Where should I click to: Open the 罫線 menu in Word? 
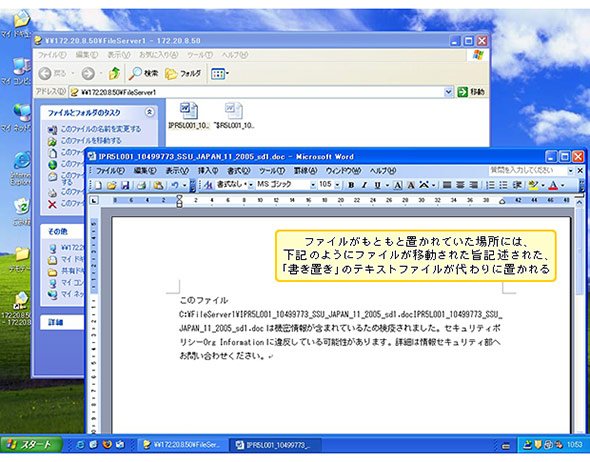coord(305,171)
